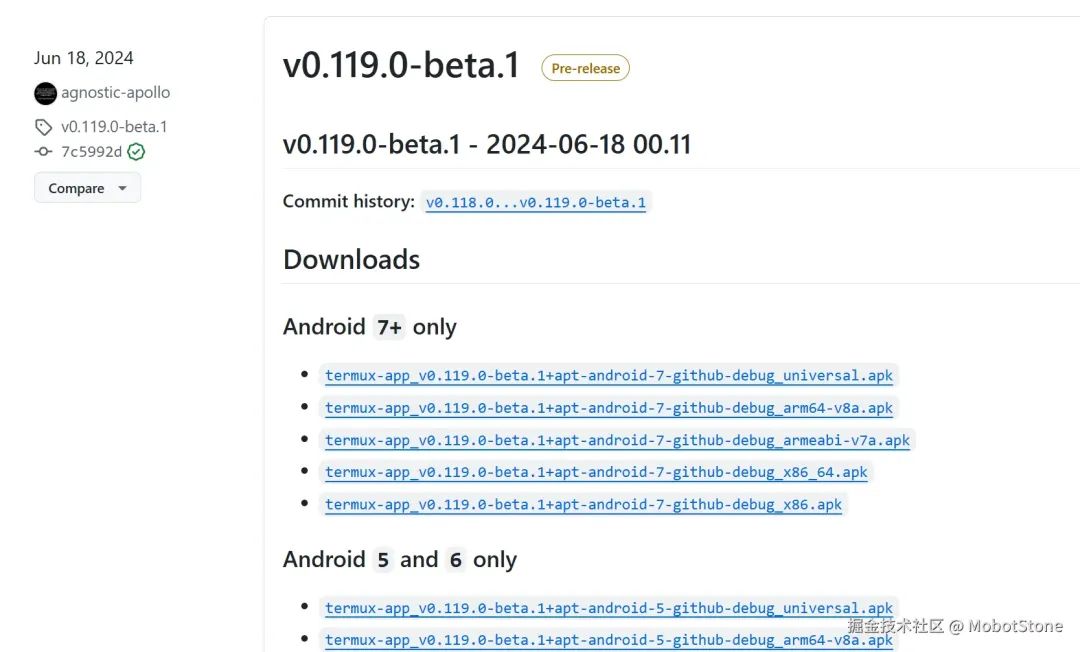Click the agnostic-apollo avatar image
This screenshot has height=652, width=1080.
click(x=45, y=93)
